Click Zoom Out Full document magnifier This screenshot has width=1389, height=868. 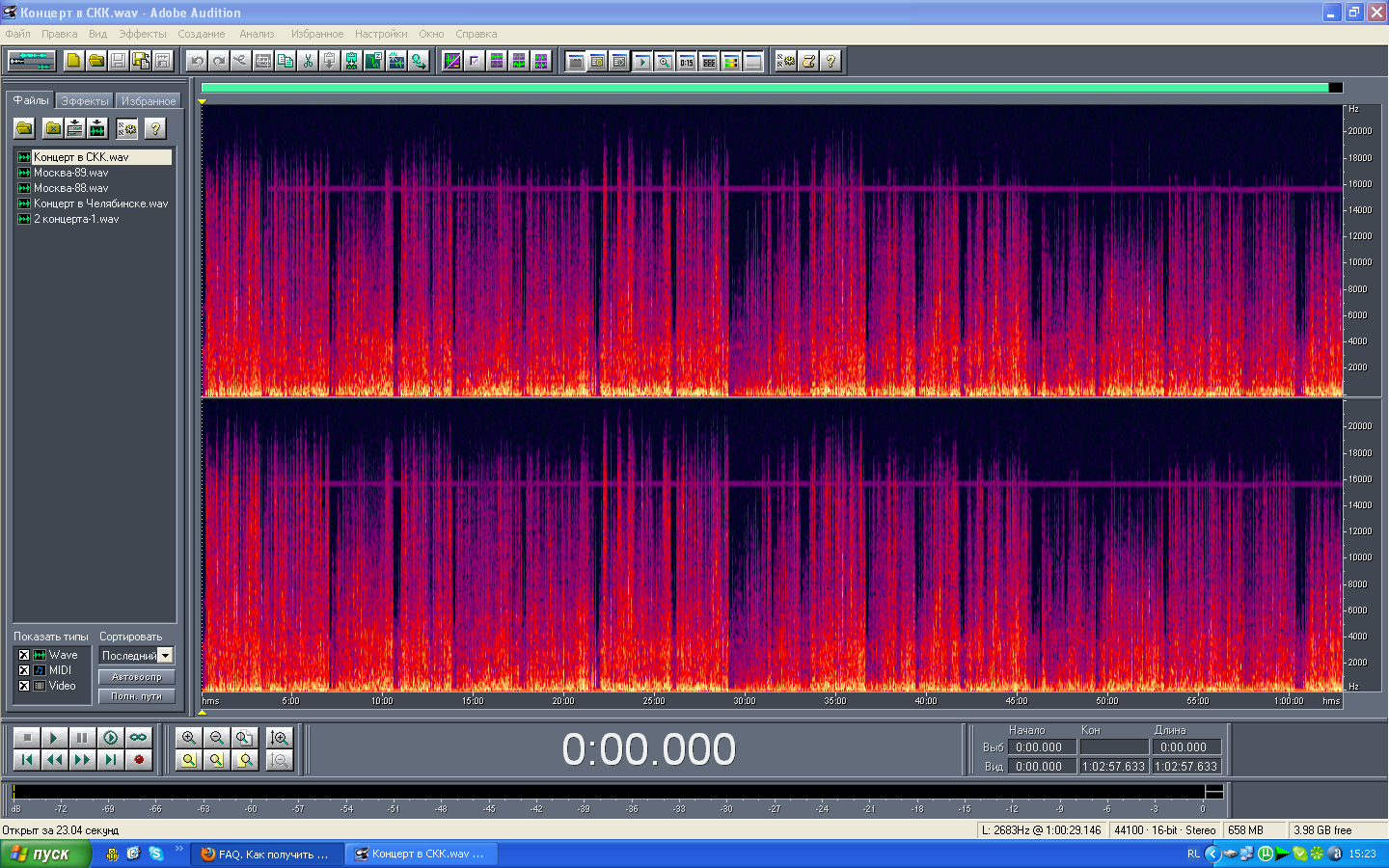pyautogui.click(x=245, y=738)
